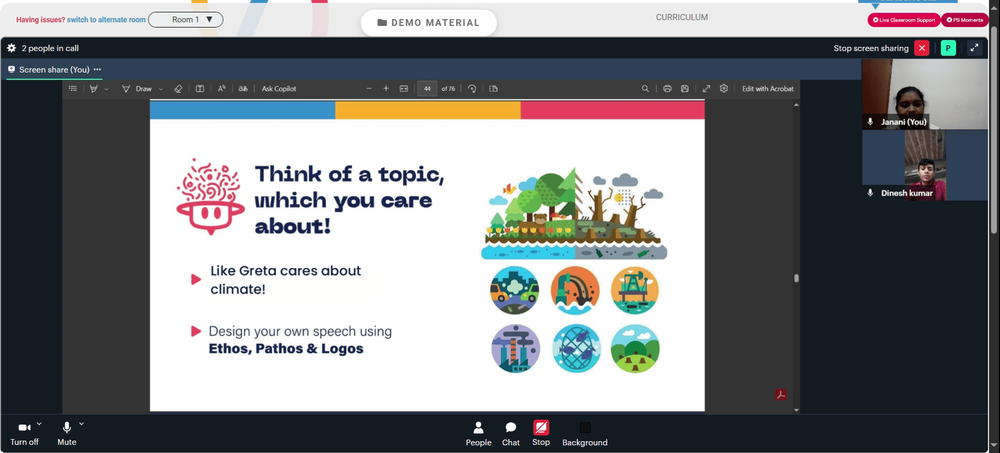Toggle fit to width icon
1000x453 pixels.
[404, 89]
